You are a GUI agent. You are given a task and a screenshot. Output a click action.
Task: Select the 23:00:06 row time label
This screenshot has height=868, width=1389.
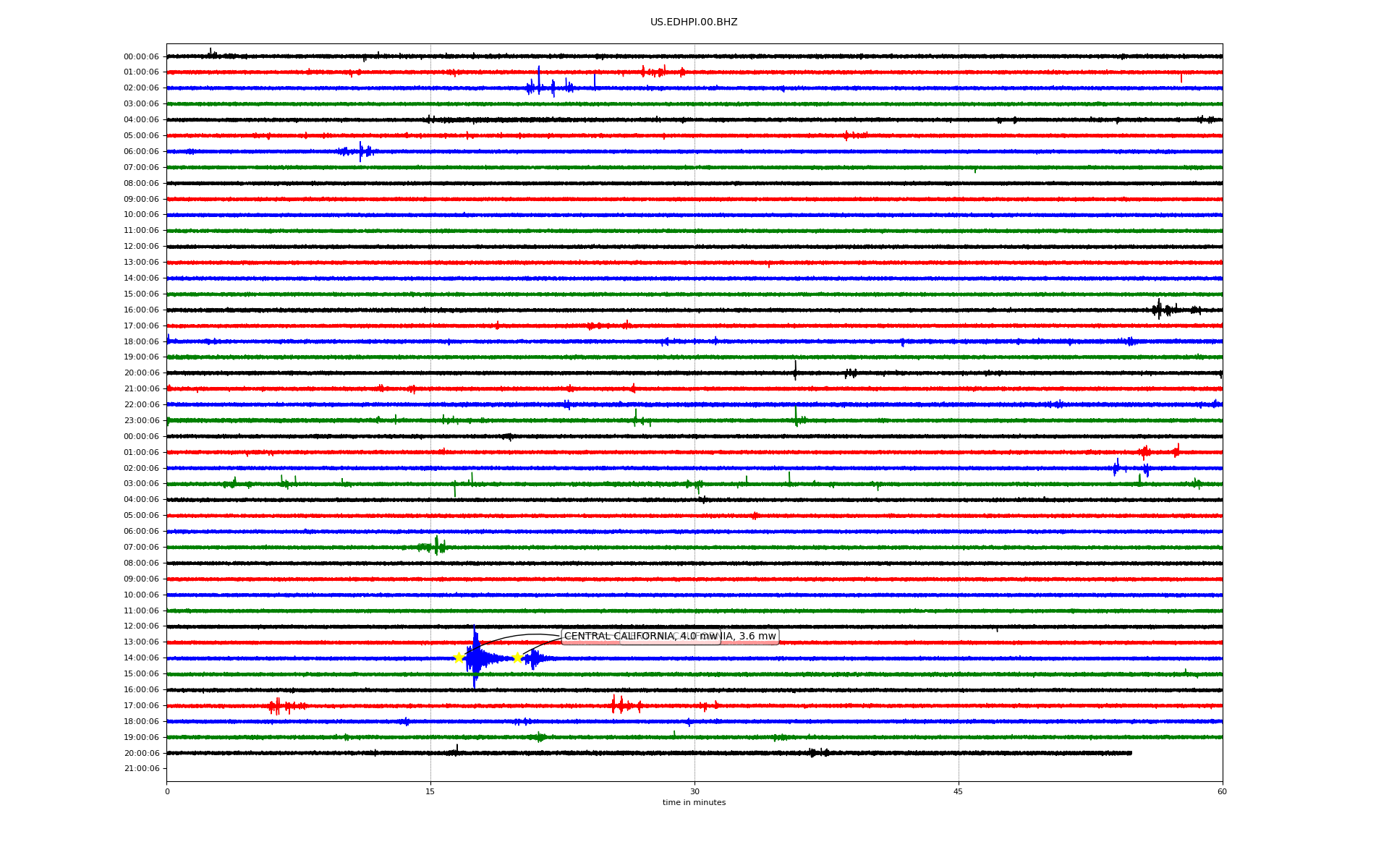(x=141, y=421)
